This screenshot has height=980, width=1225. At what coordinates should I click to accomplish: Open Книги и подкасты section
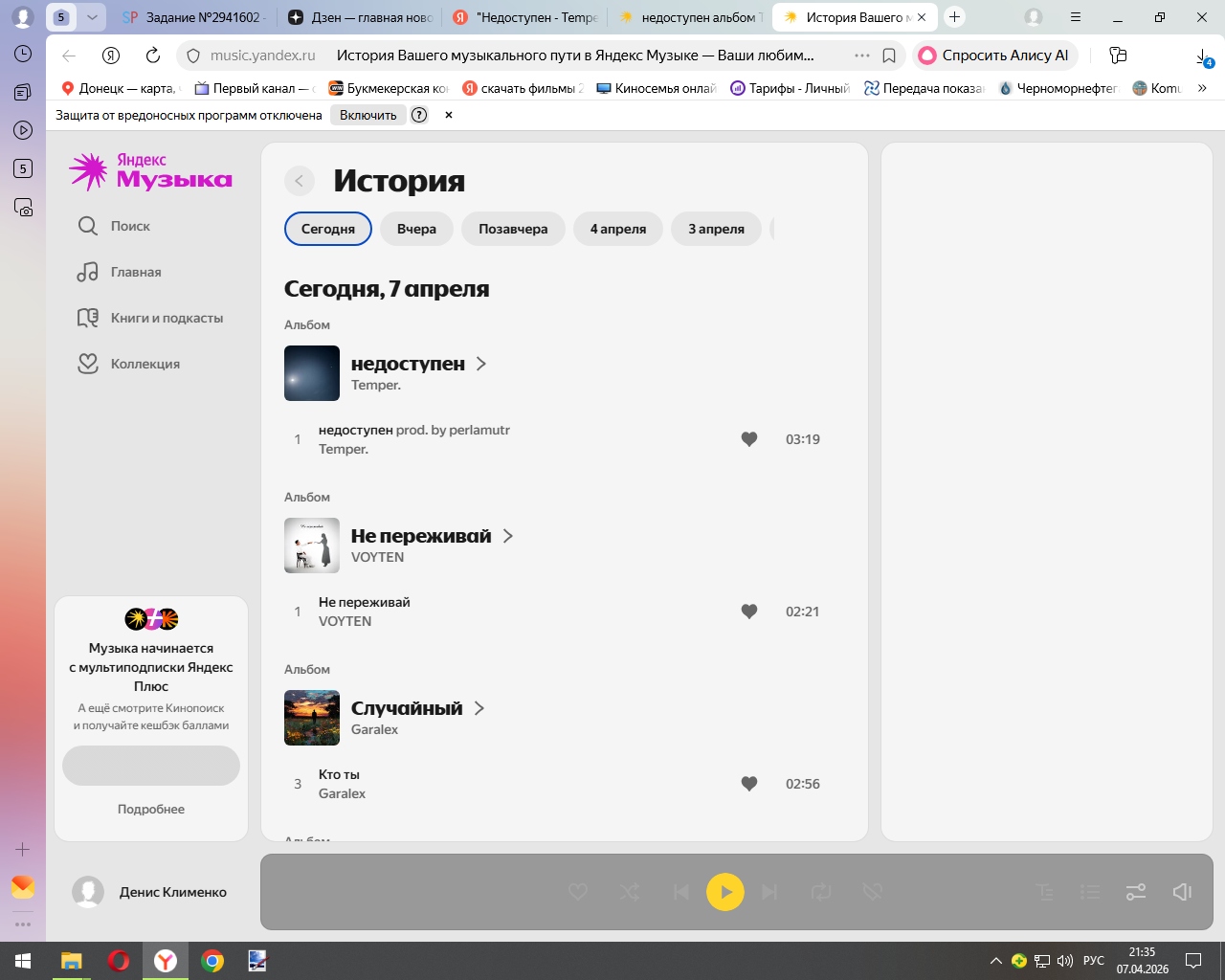pyautogui.click(x=150, y=318)
